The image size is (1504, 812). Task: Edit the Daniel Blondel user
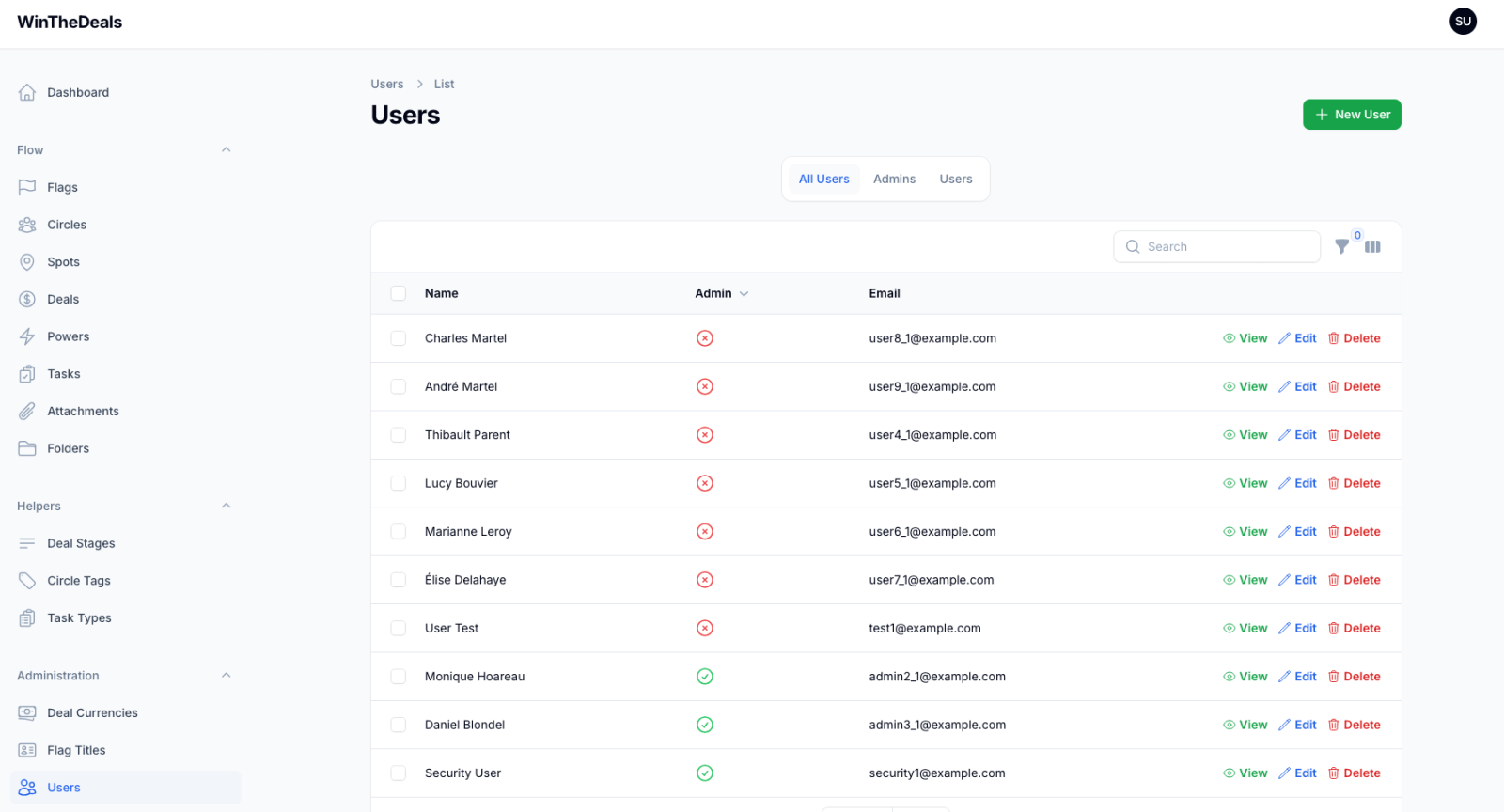click(x=1297, y=725)
